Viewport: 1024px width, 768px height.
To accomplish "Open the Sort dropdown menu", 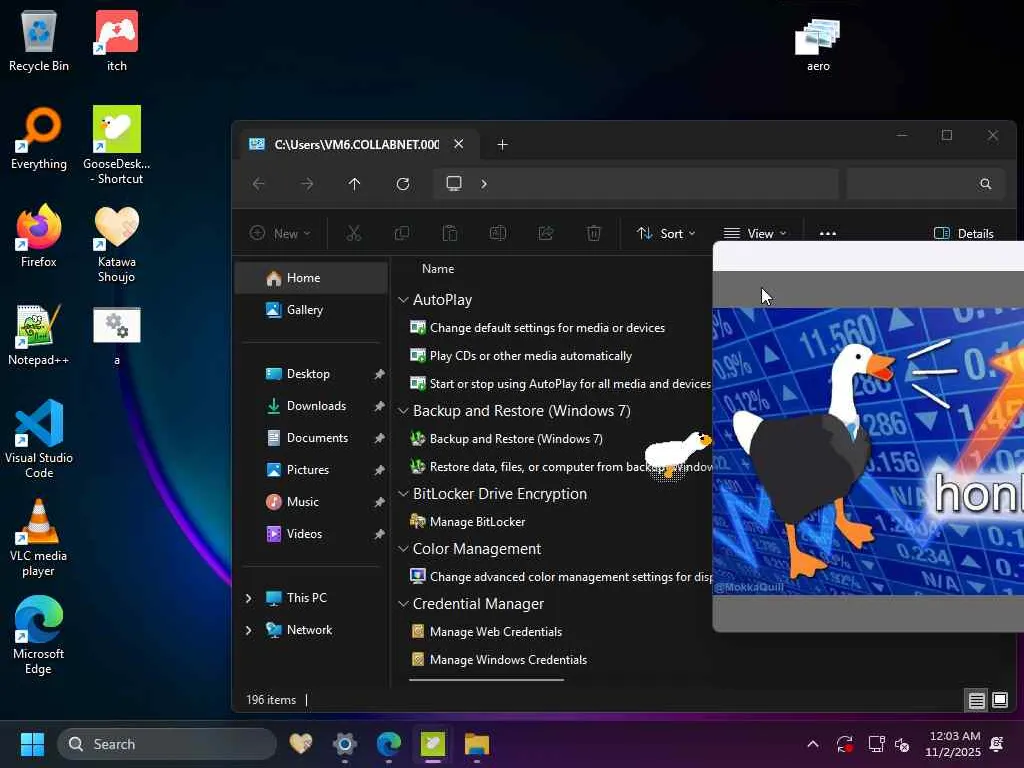I will tap(666, 233).
